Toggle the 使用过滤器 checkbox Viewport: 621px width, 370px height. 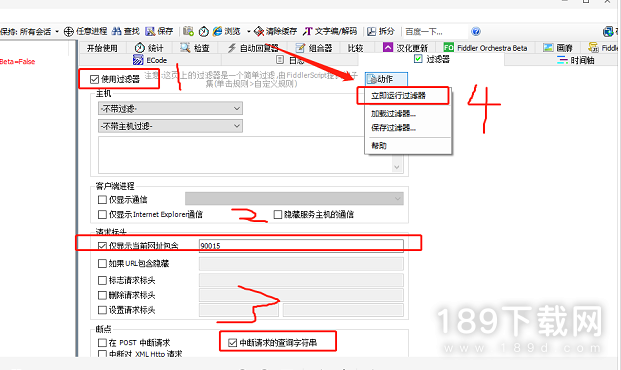(x=94, y=79)
